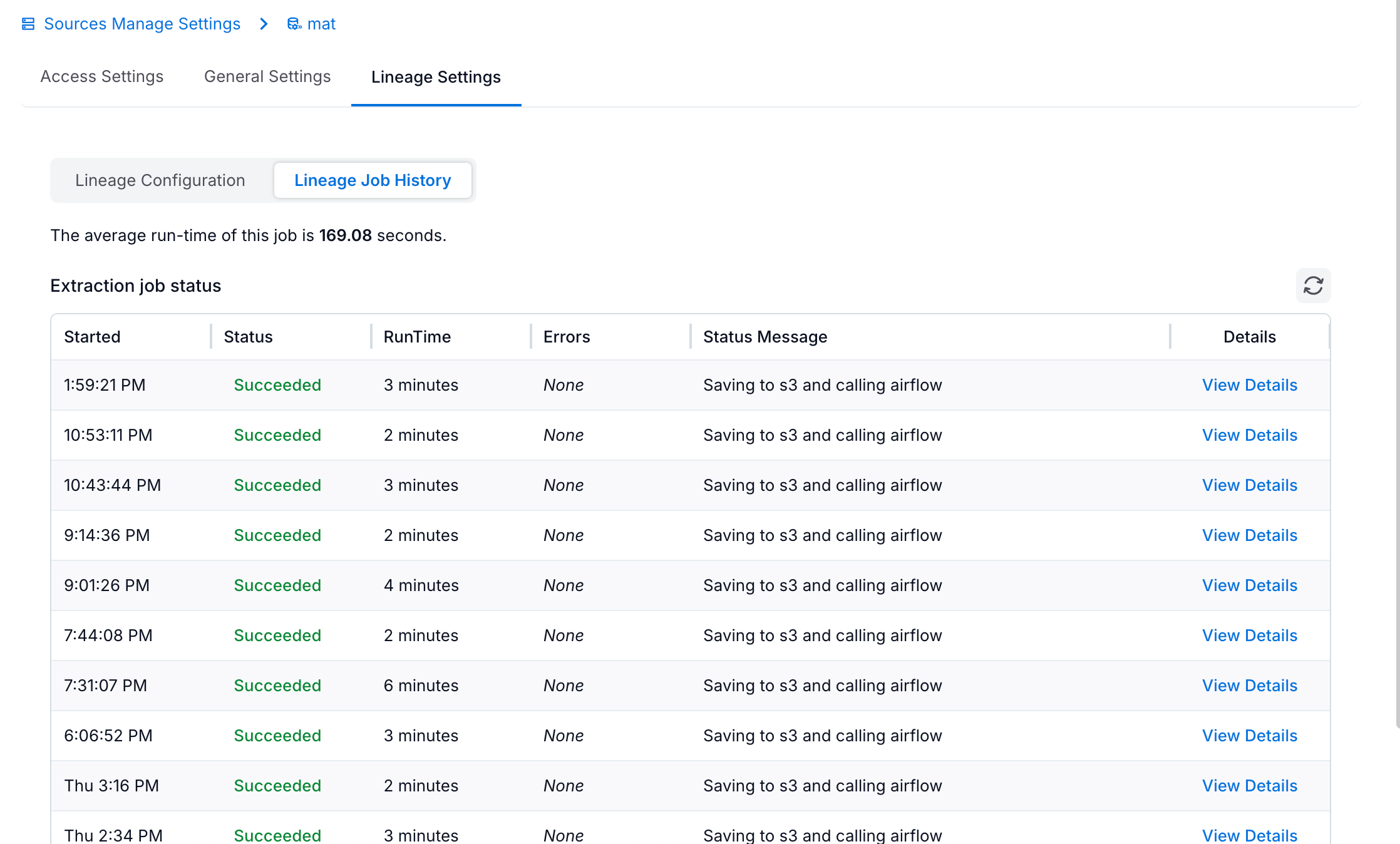This screenshot has width=1400, height=844.
Task: Open Sources Manage Settings breadcrumb link
Action: pyautogui.click(x=142, y=24)
